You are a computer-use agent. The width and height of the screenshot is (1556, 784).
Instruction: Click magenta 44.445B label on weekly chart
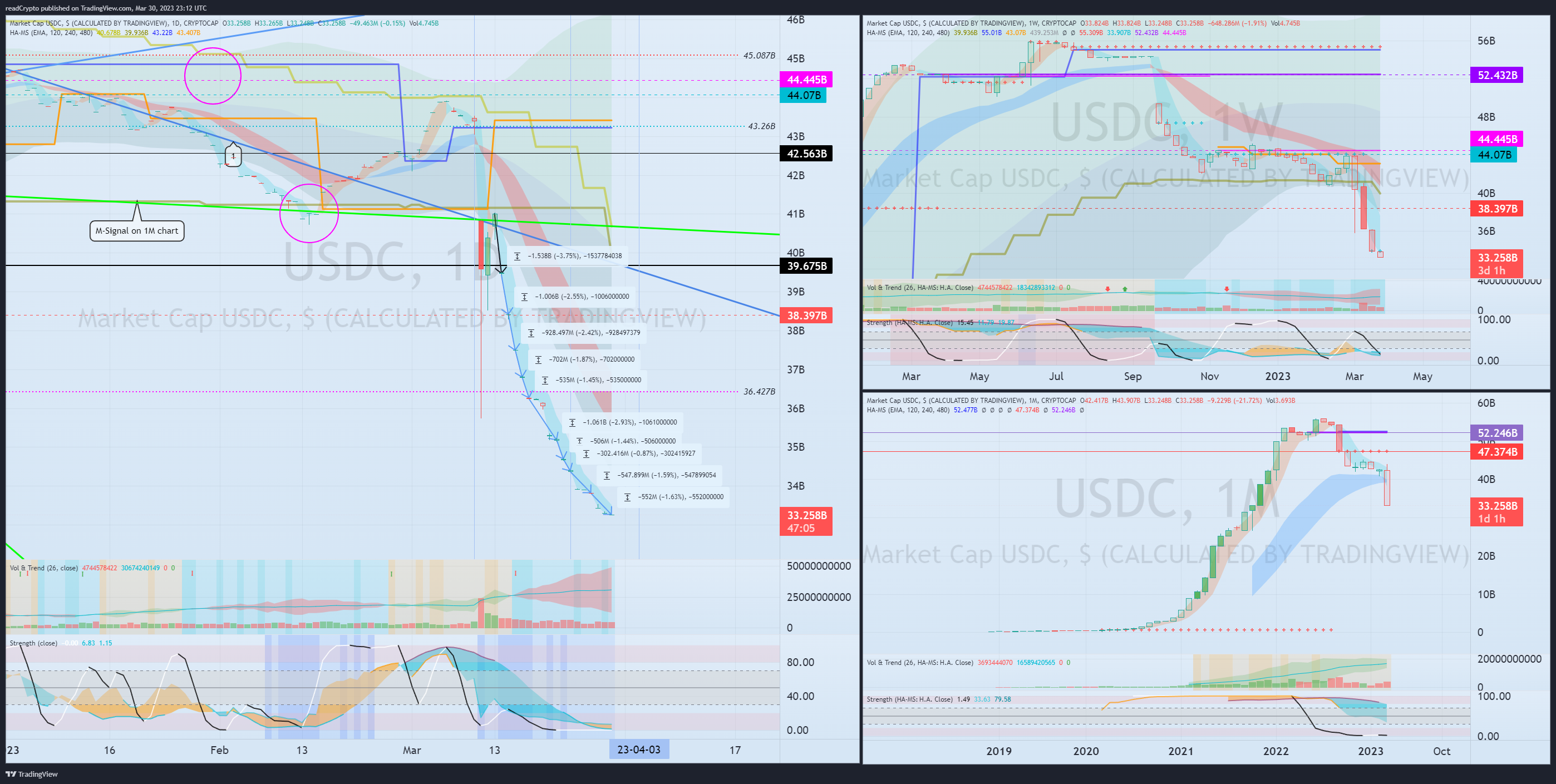(1497, 139)
